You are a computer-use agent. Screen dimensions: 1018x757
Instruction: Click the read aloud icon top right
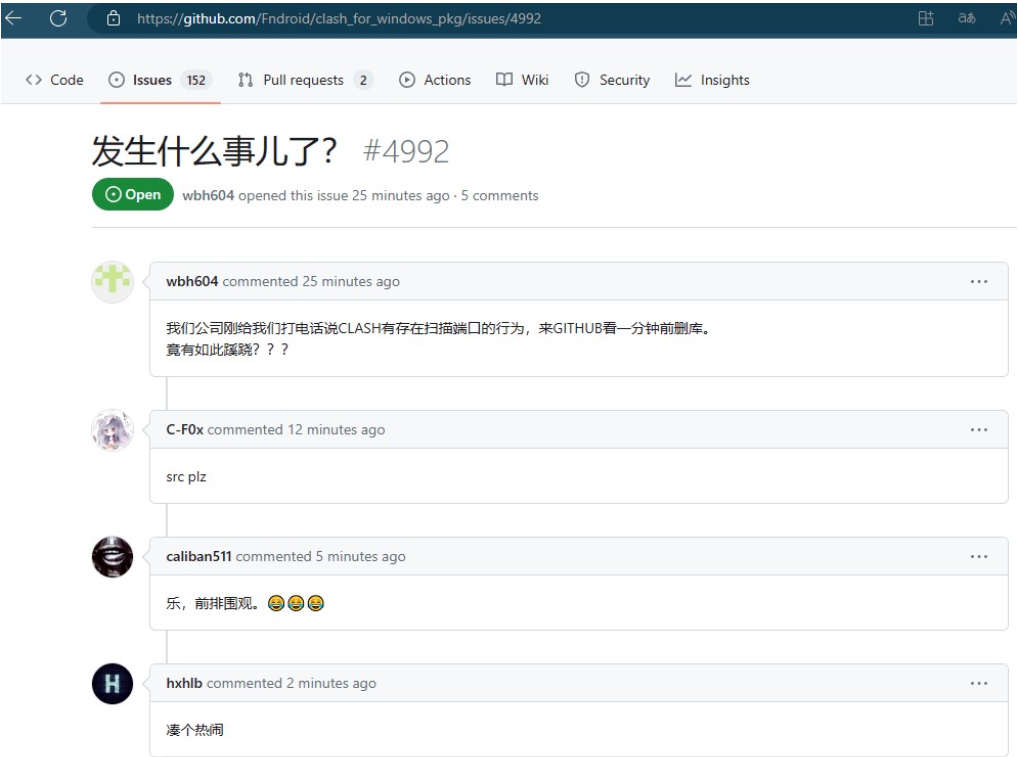point(1005,18)
